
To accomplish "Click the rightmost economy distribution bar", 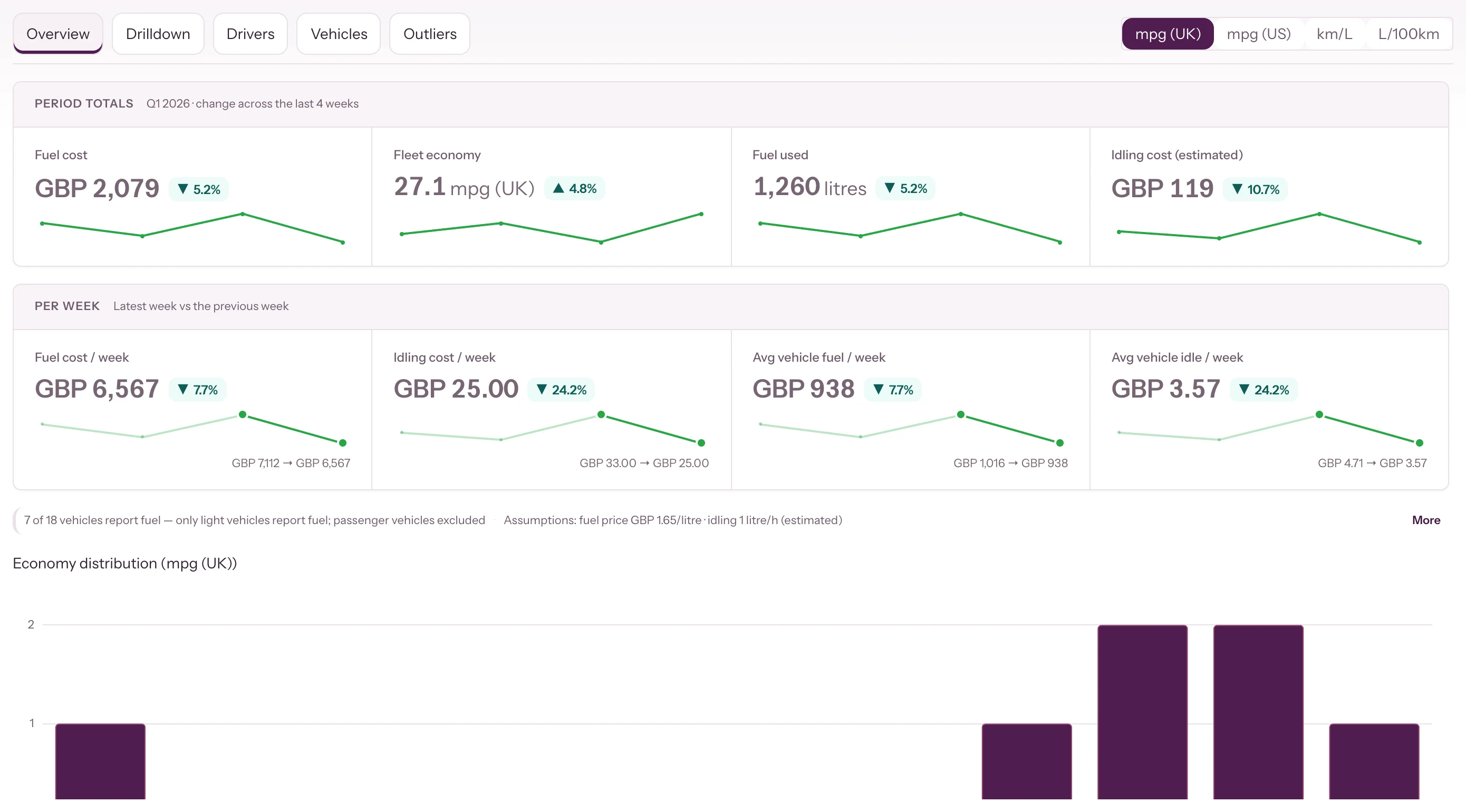I will [1374, 761].
